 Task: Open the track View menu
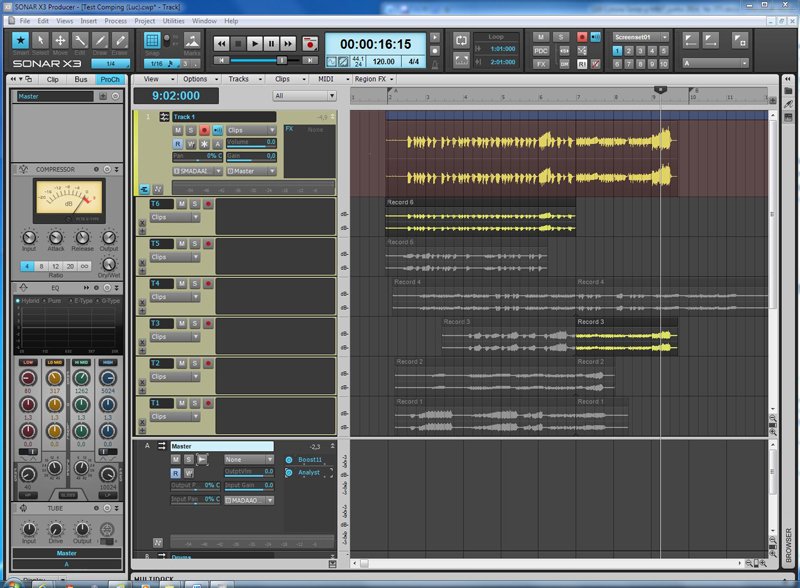click(x=157, y=79)
